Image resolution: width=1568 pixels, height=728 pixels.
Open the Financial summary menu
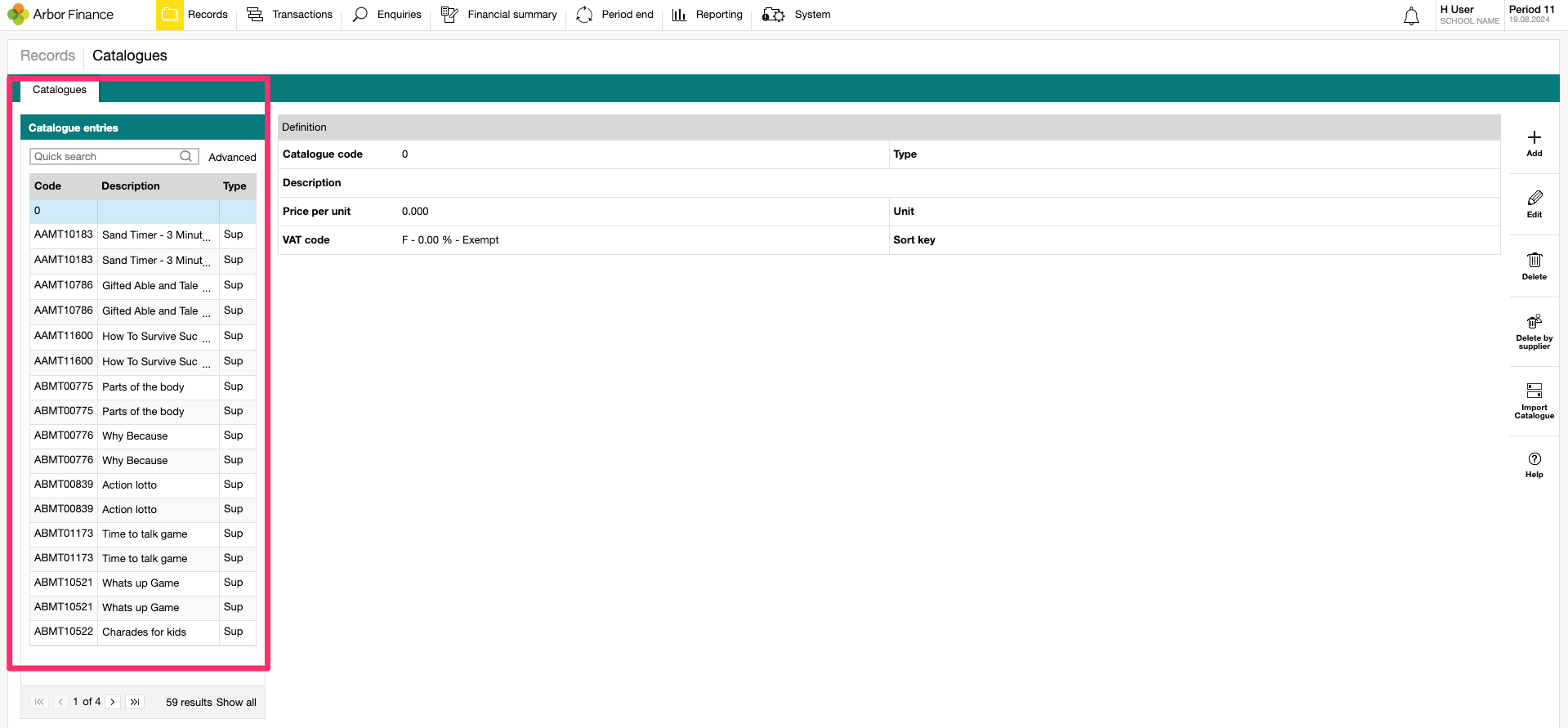click(498, 15)
